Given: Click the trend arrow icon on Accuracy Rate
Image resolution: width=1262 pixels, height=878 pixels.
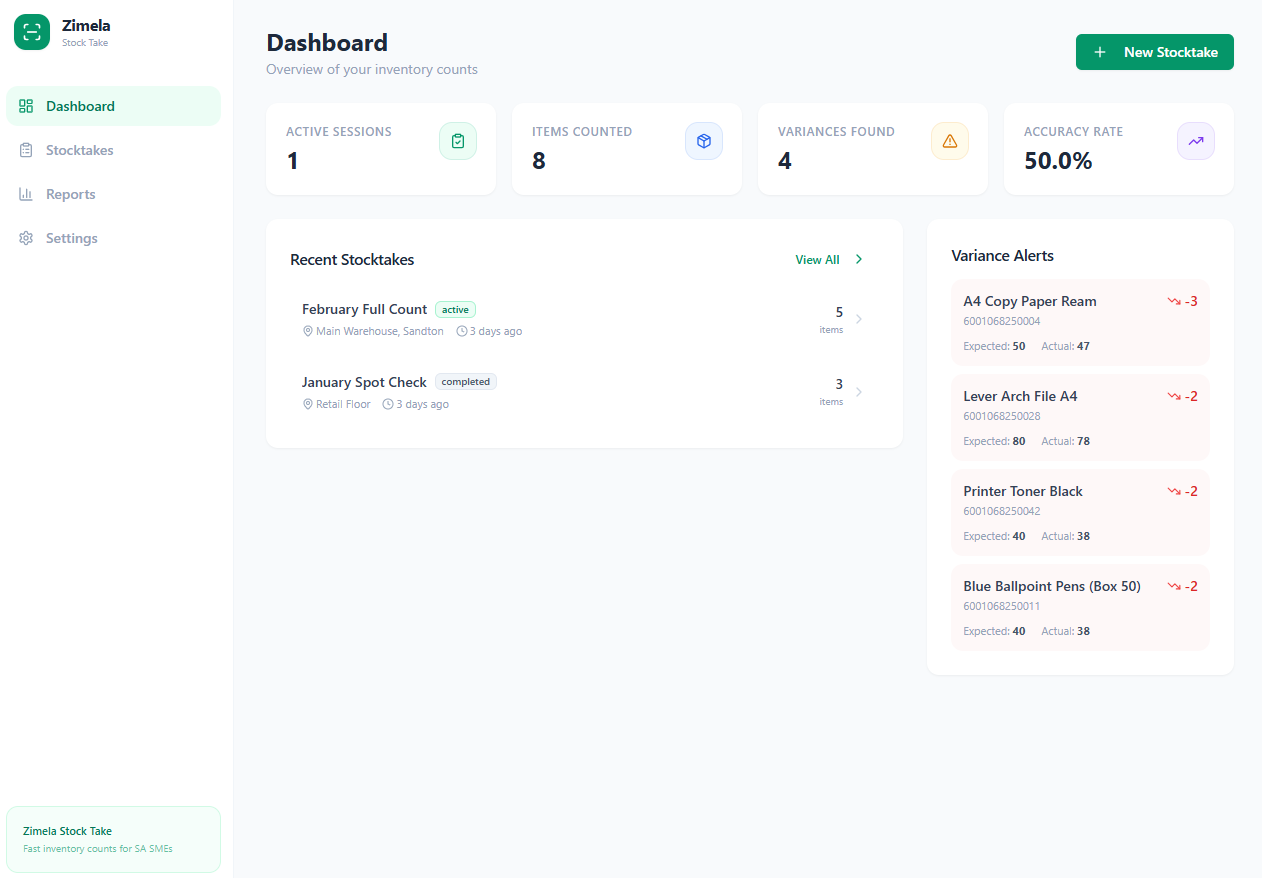Looking at the screenshot, I should click(x=1196, y=141).
